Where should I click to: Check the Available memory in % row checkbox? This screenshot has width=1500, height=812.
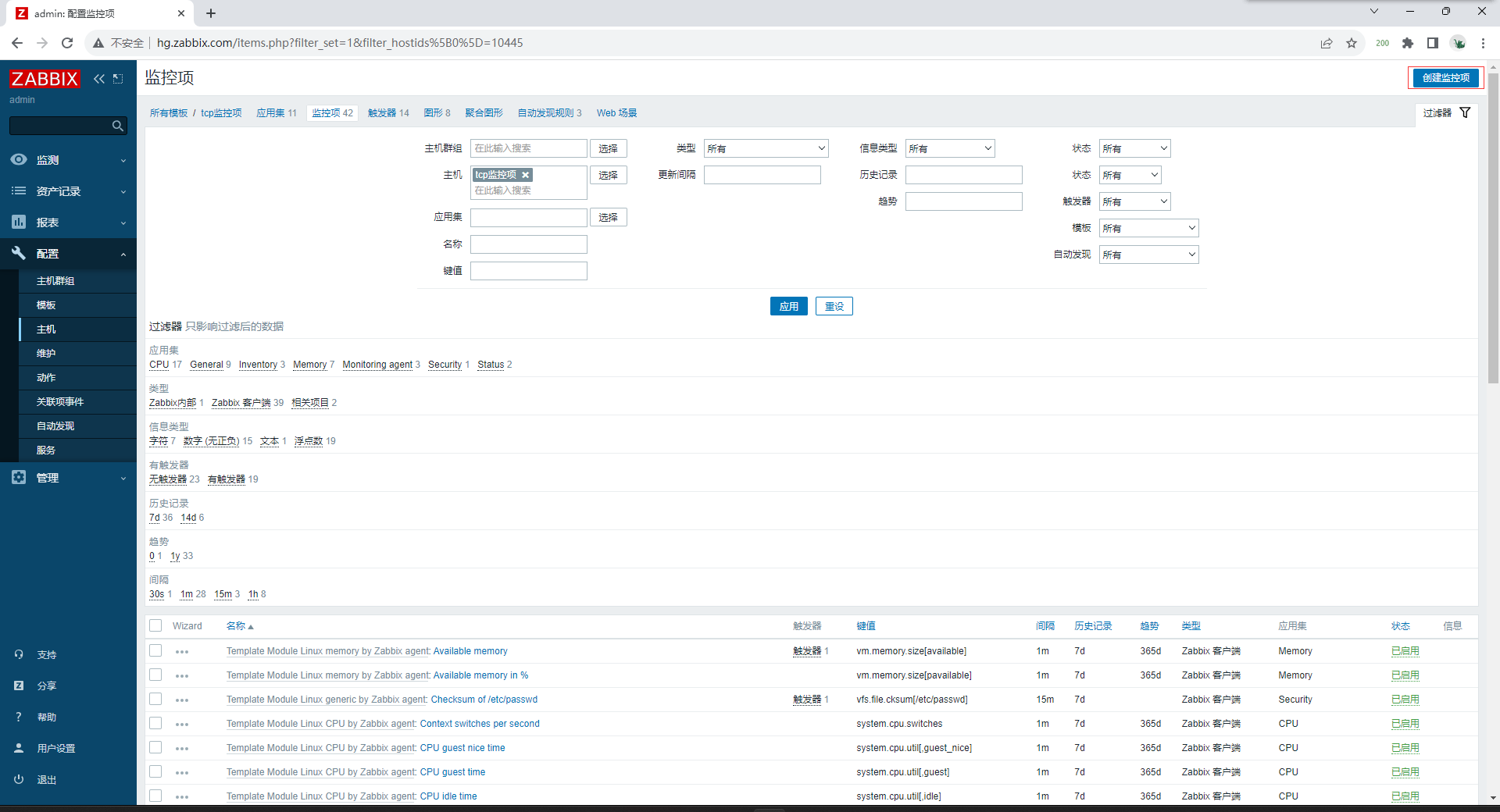point(155,675)
